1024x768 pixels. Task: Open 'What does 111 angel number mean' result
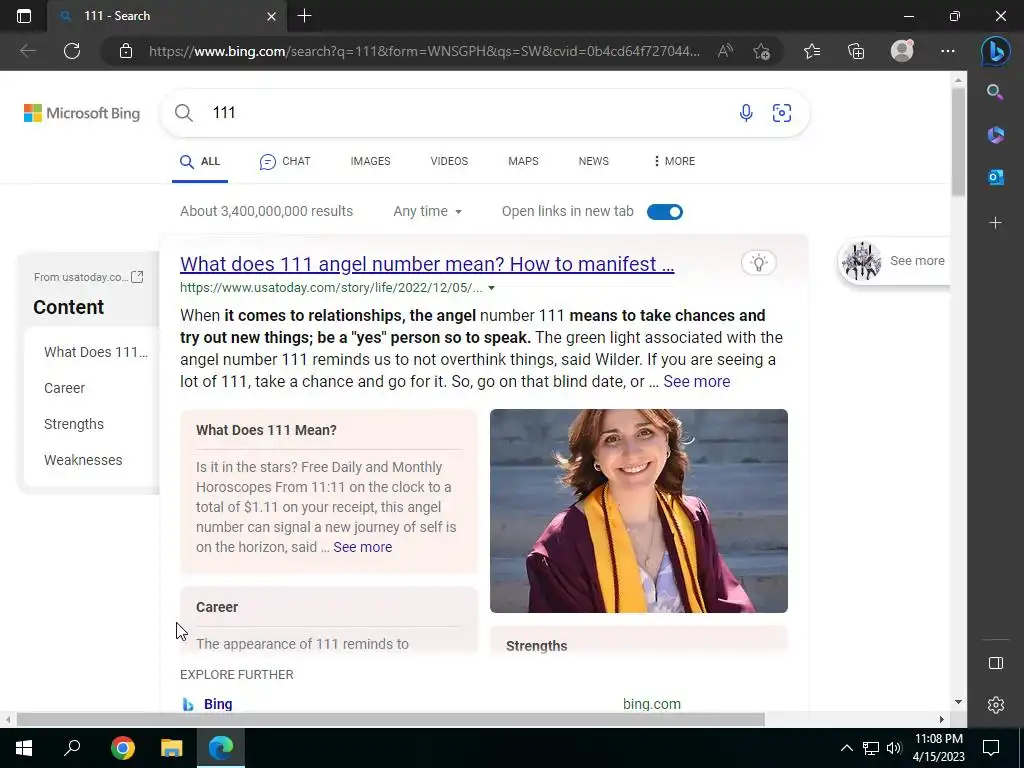427,264
